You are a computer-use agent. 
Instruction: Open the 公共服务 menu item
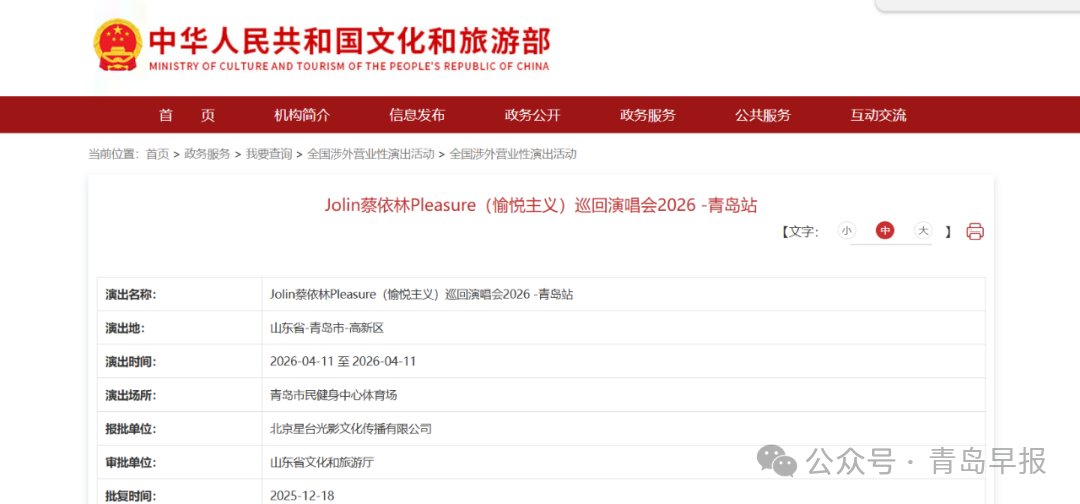click(x=762, y=115)
